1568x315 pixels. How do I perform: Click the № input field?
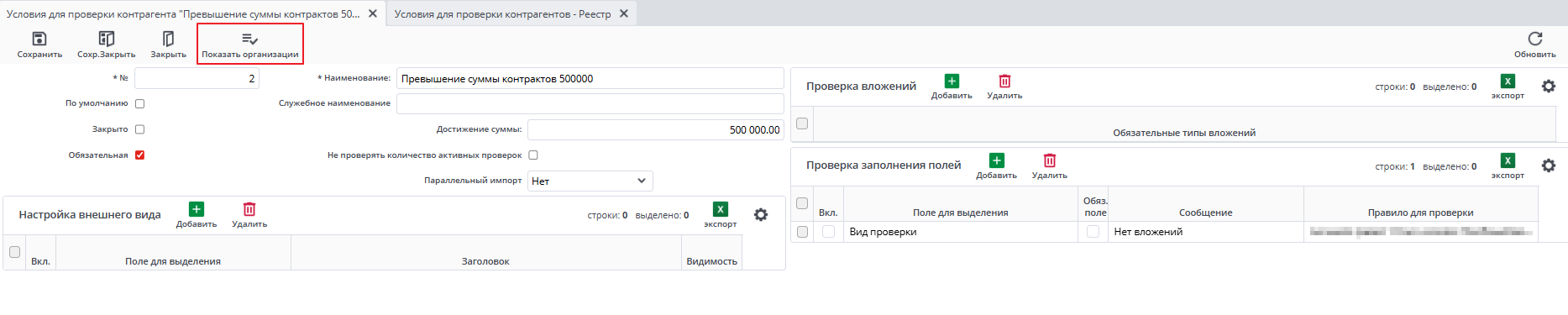[197, 78]
